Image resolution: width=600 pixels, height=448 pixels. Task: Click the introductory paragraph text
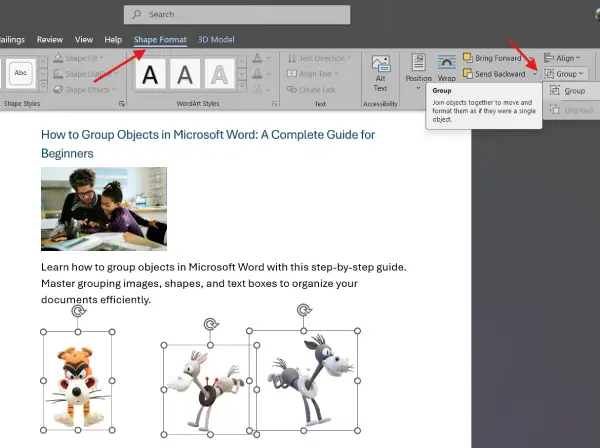click(224, 283)
